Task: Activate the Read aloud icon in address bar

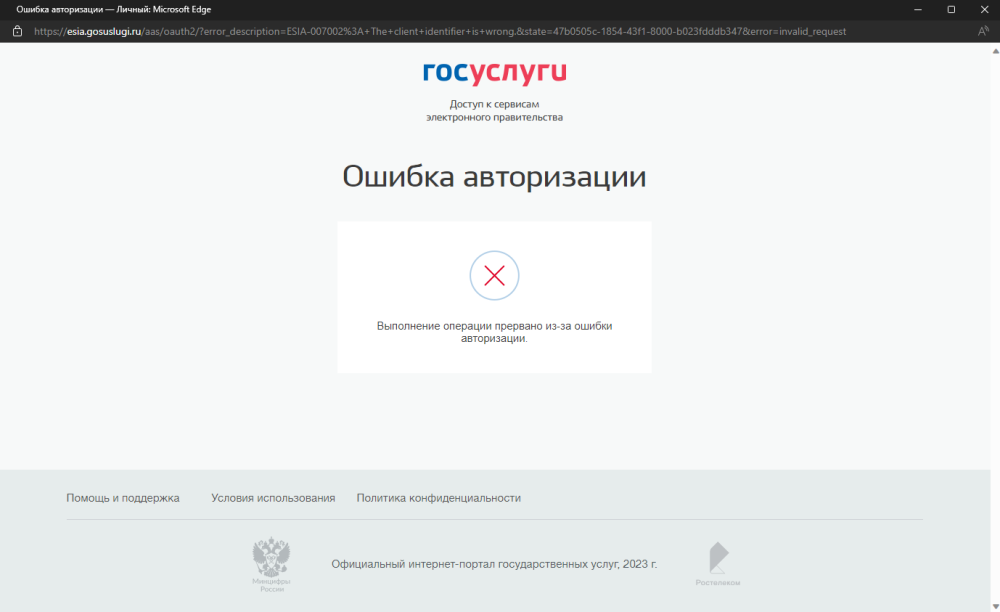Action: pyautogui.click(x=983, y=31)
